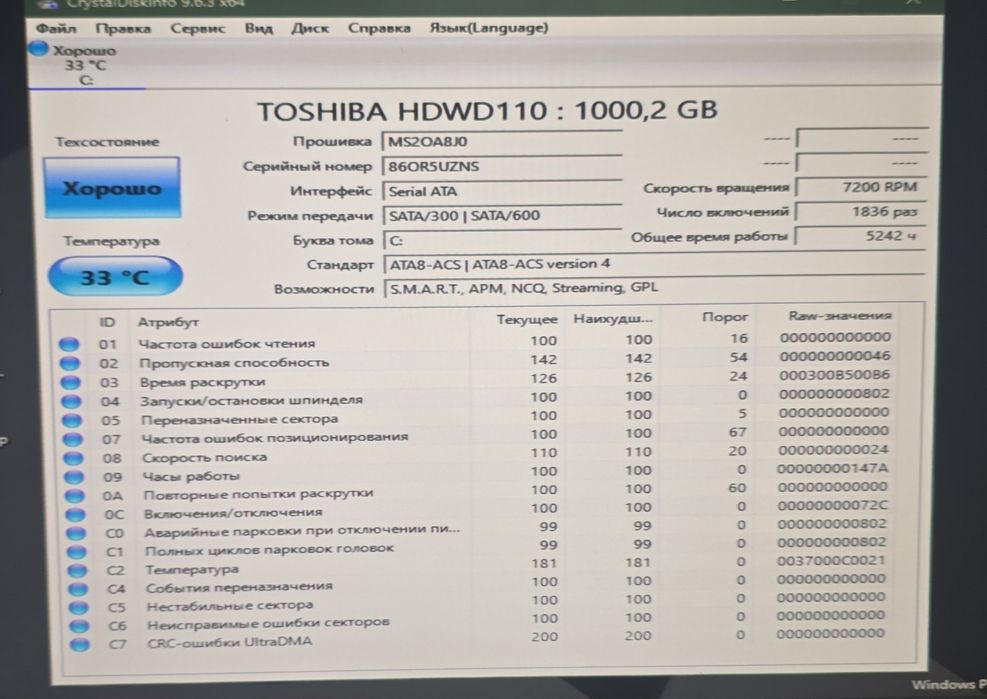Click raw value 0000000072C for Включения/отключения
Image resolution: width=987 pixels, height=699 pixels.
[x=831, y=506]
